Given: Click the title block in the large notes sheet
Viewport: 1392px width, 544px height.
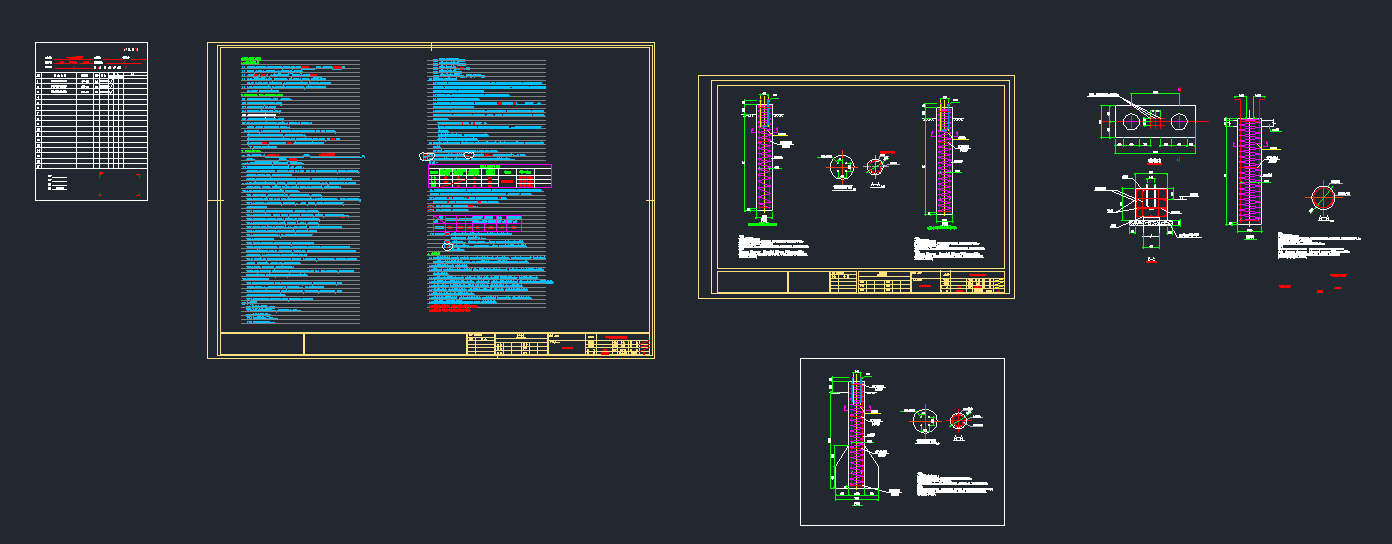Looking at the screenshot, I should click(558, 345).
